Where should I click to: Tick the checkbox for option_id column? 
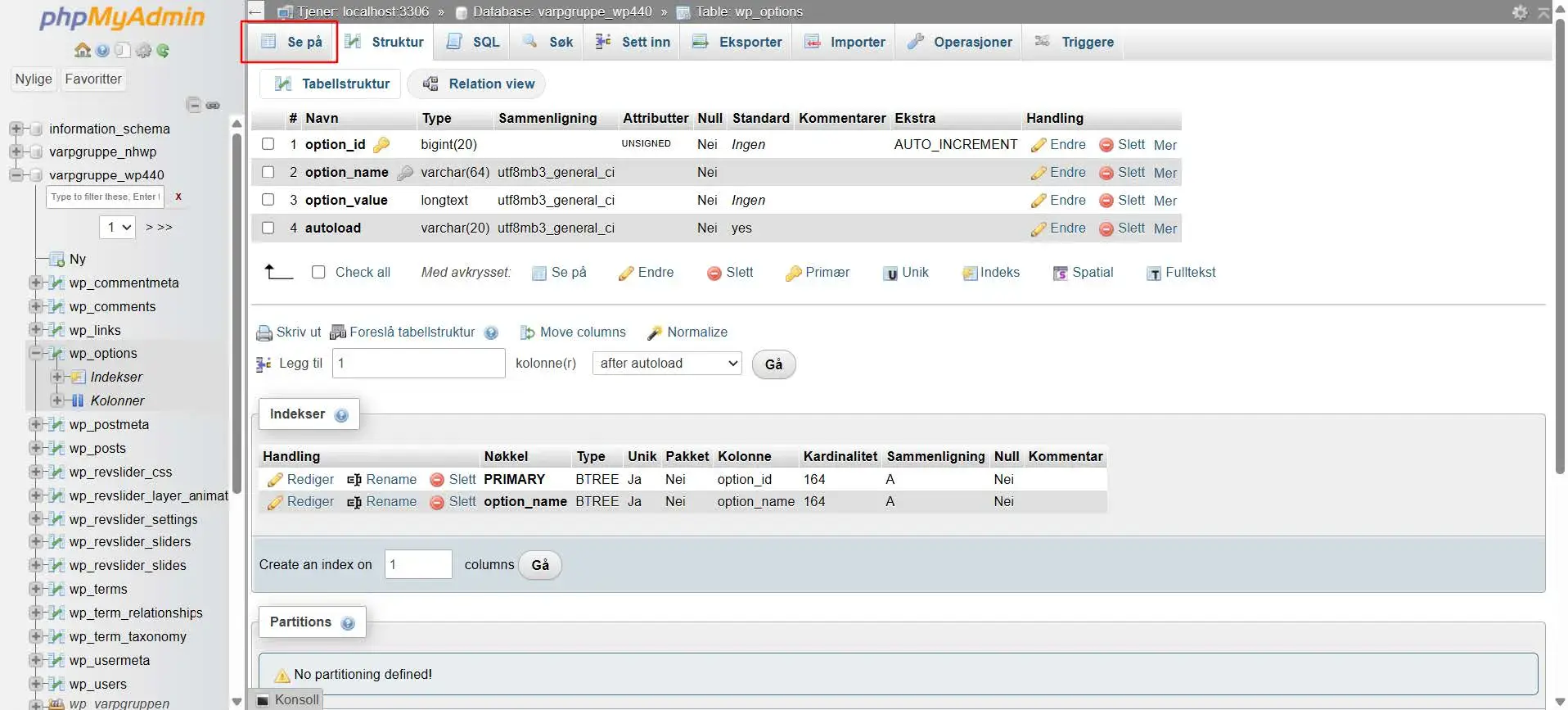[268, 144]
